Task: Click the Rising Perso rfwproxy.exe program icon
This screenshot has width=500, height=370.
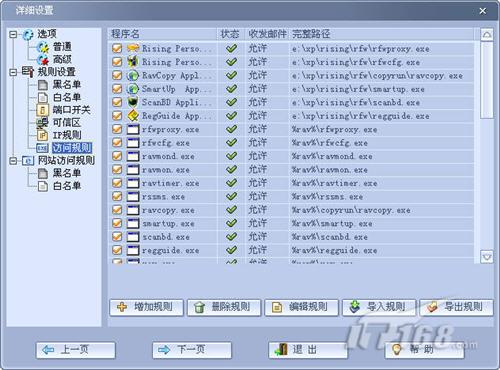Action: (x=133, y=48)
